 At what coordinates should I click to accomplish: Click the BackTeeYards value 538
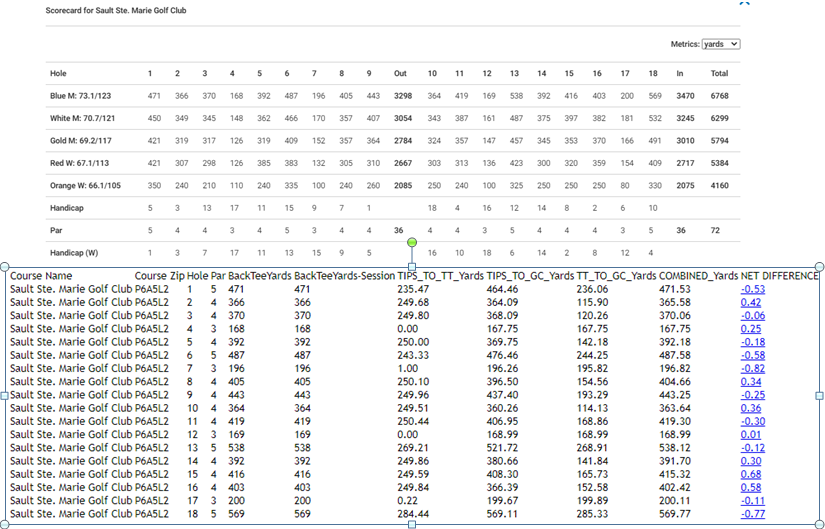236,448
